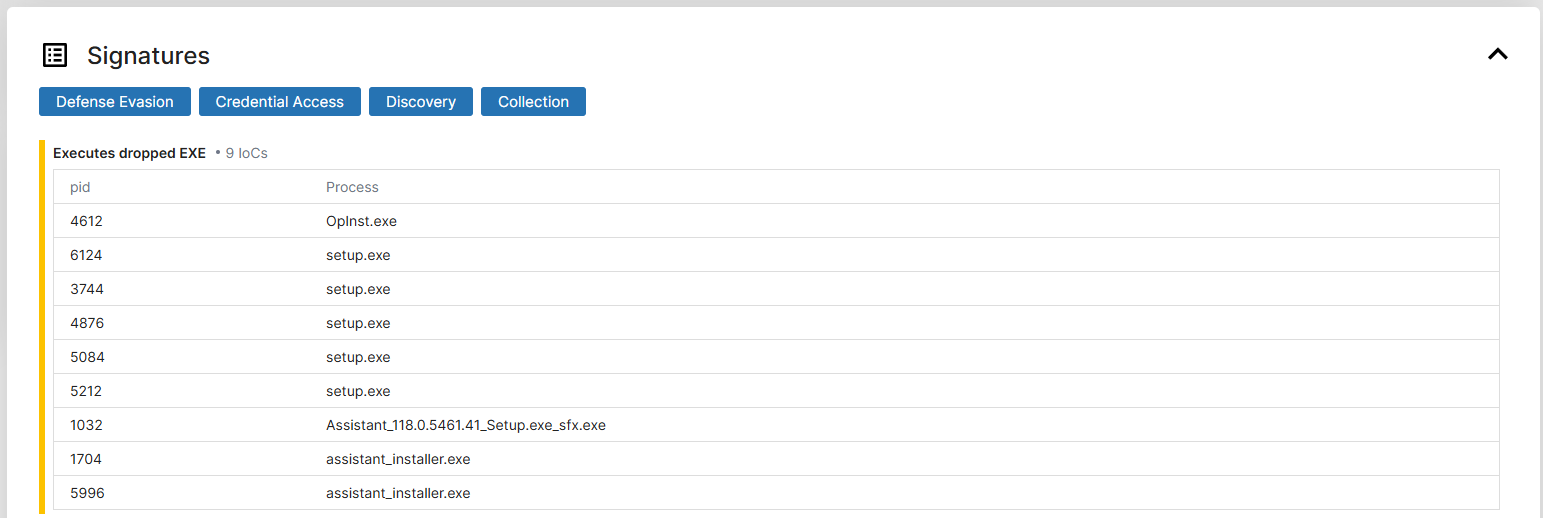Click the Process column header

click(352, 187)
